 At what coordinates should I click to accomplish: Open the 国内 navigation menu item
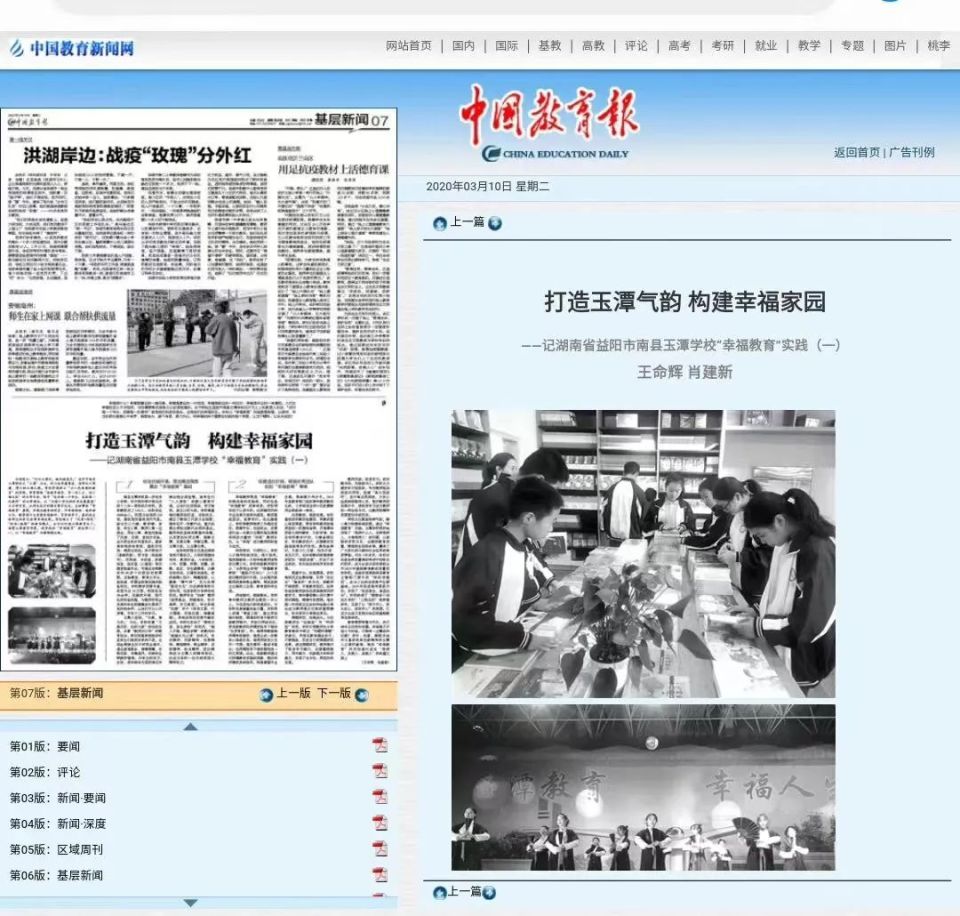tap(460, 45)
